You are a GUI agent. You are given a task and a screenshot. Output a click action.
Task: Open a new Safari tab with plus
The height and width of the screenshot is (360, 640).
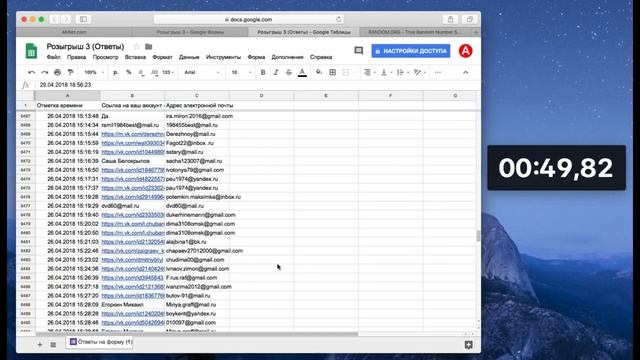pos(476,32)
